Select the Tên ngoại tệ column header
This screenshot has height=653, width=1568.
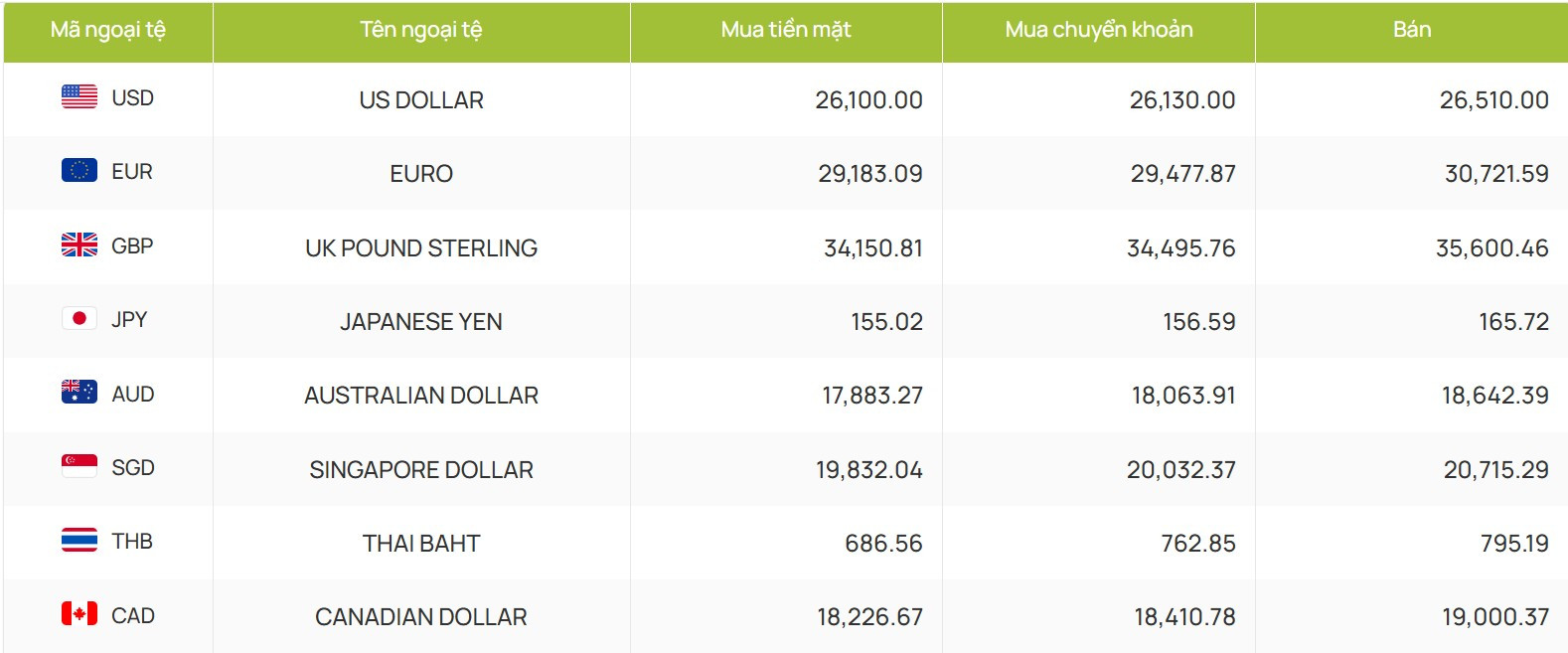coord(421,31)
